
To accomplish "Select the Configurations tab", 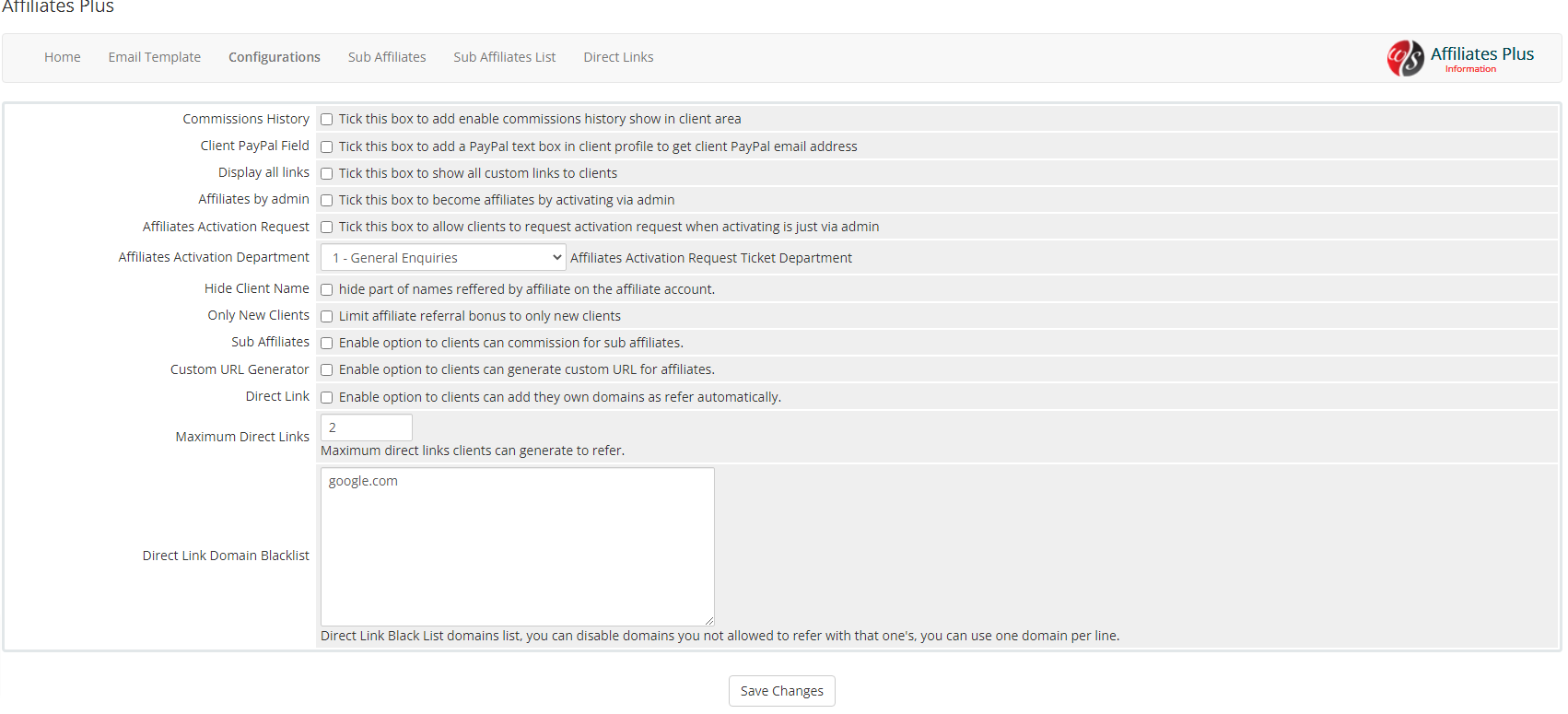I will coord(275,57).
